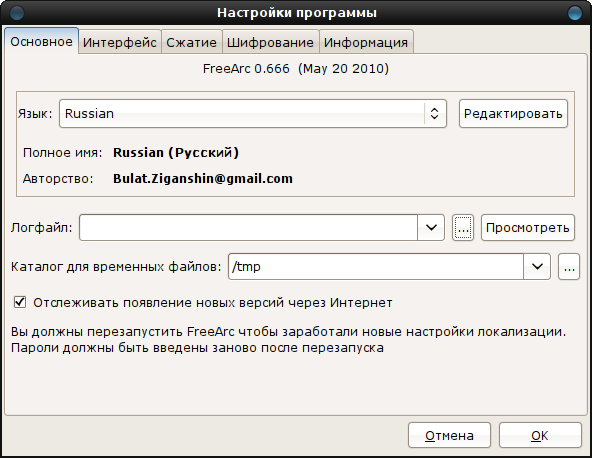This screenshot has width=592, height=458.
Task: Click the Редактировать button
Action: point(513,114)
